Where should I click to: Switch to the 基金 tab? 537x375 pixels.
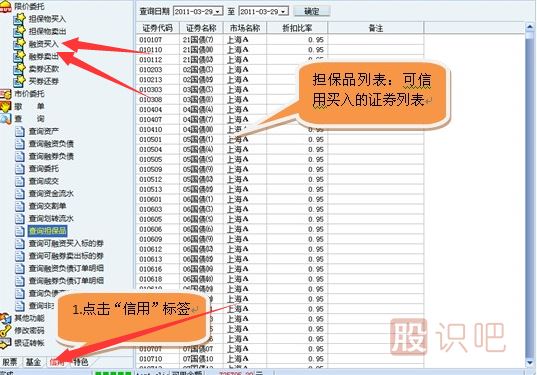coord(34,362)
